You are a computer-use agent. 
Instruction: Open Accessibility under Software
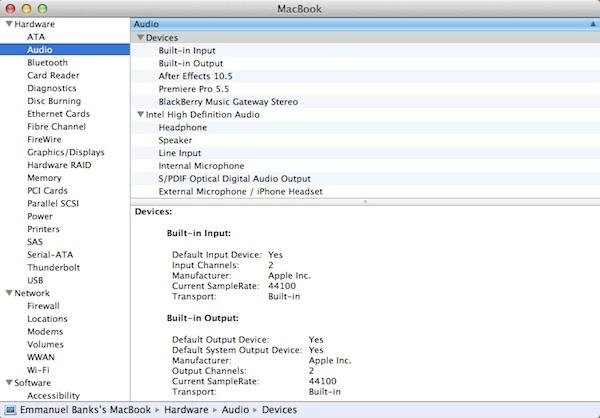pos(54,395)
